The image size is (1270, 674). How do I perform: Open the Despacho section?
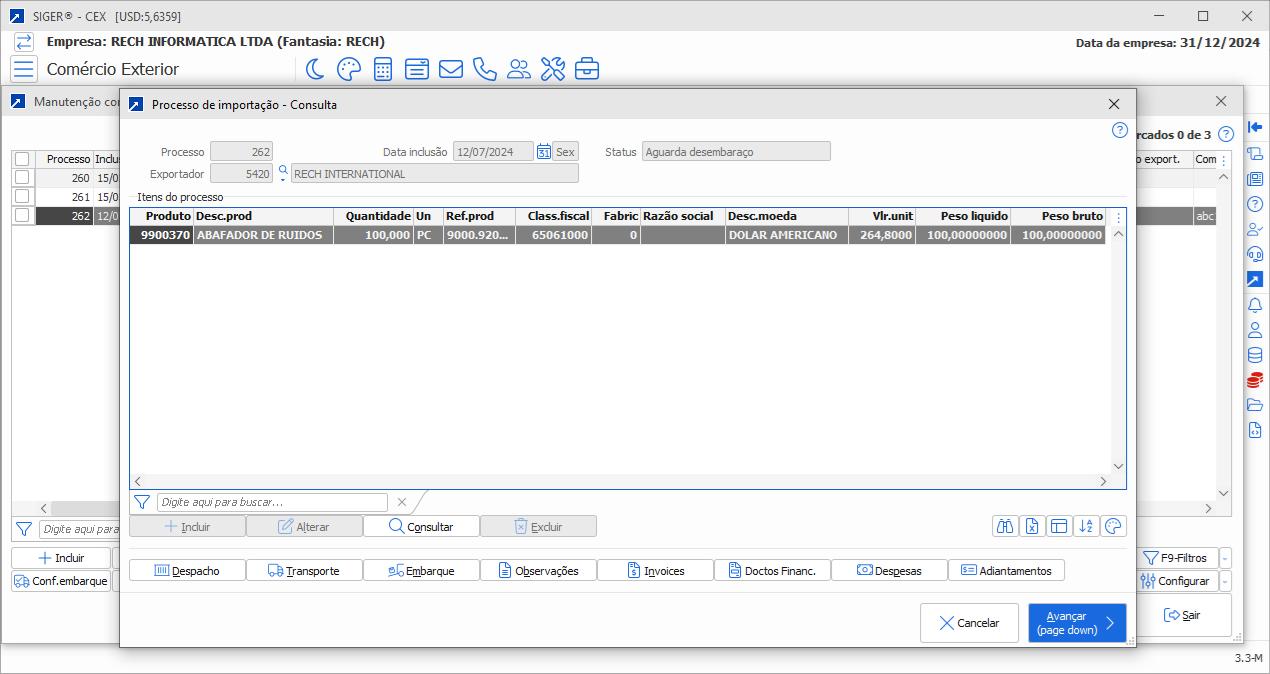pyautogui.click(x=187, y=571)
